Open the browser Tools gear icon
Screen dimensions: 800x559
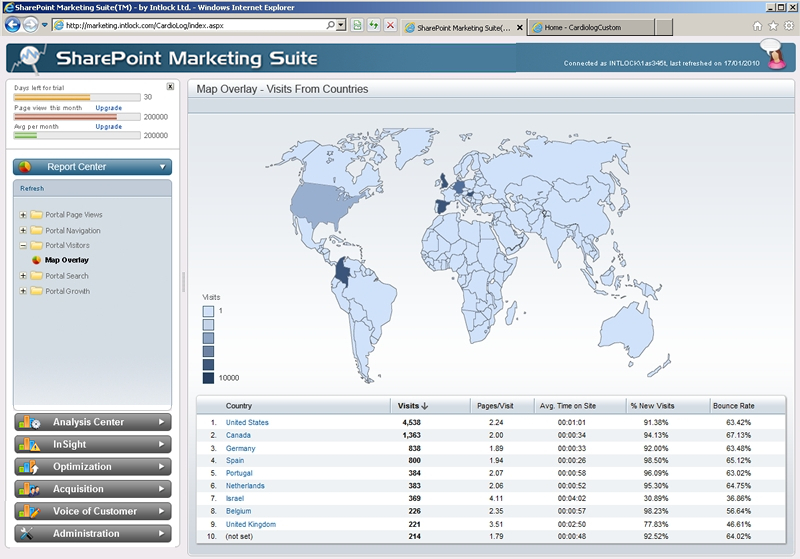[789, 26]
